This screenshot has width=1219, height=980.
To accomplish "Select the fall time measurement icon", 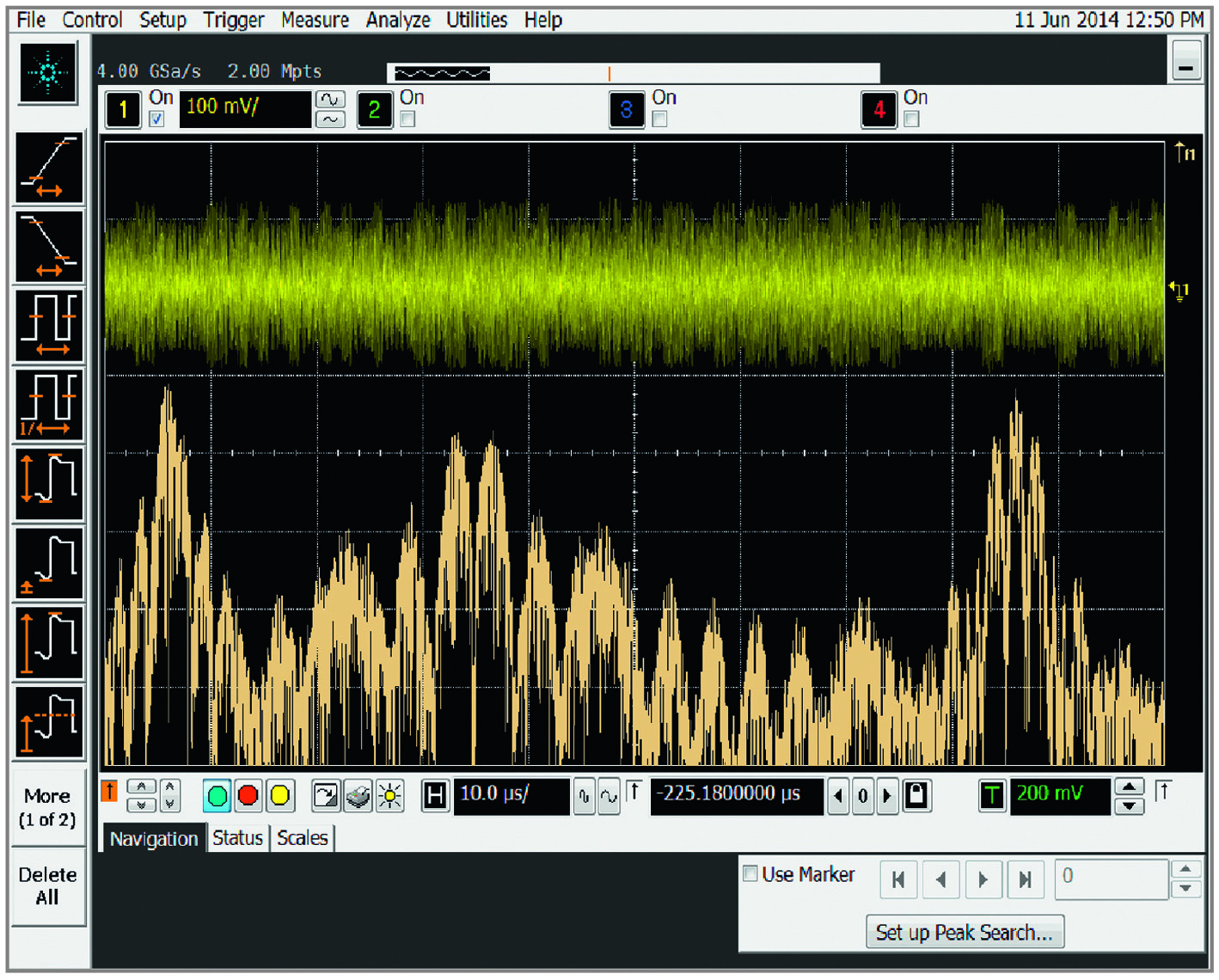I will 49,247.
